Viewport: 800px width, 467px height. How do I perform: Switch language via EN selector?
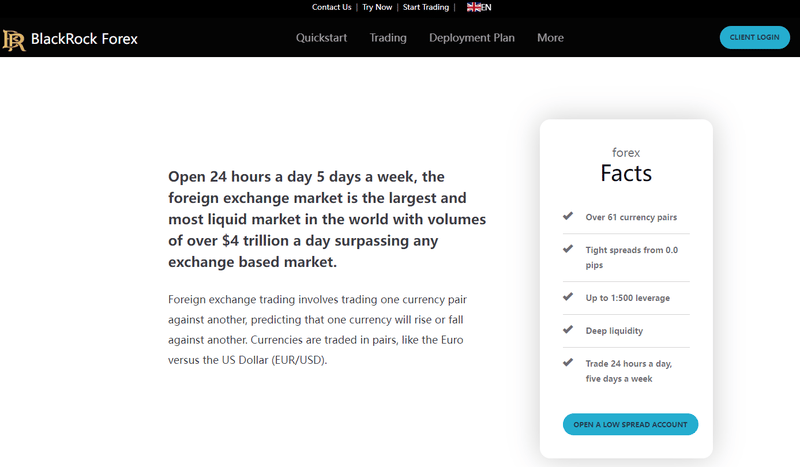[486, 7]
